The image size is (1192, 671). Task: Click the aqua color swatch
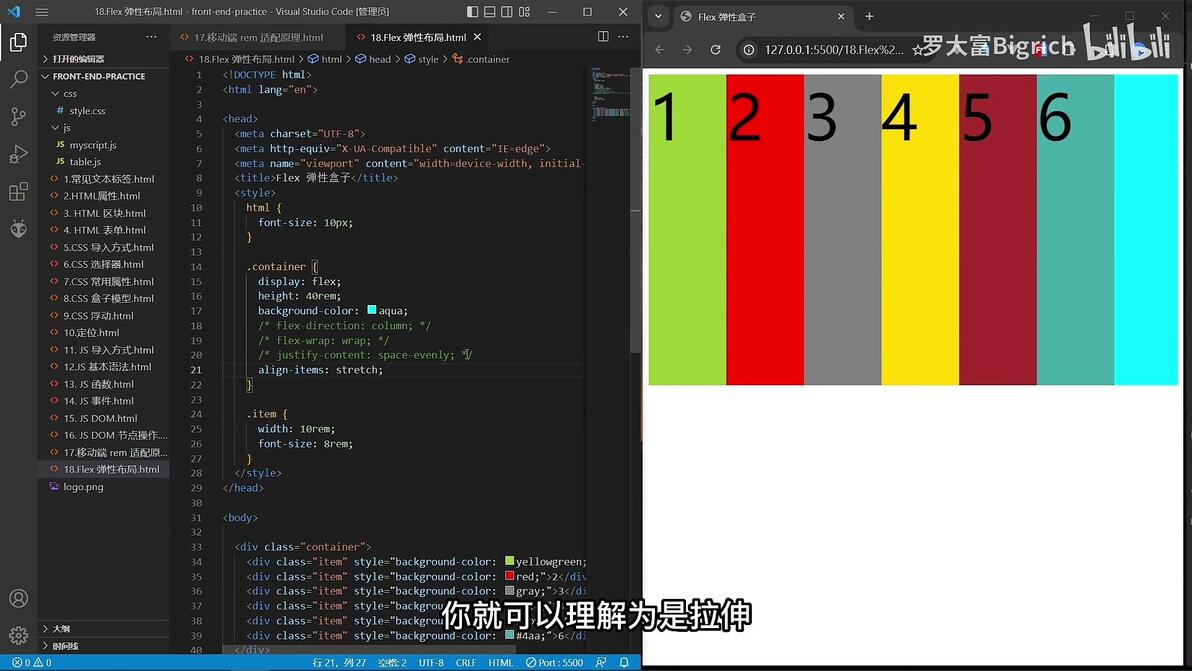372,310
